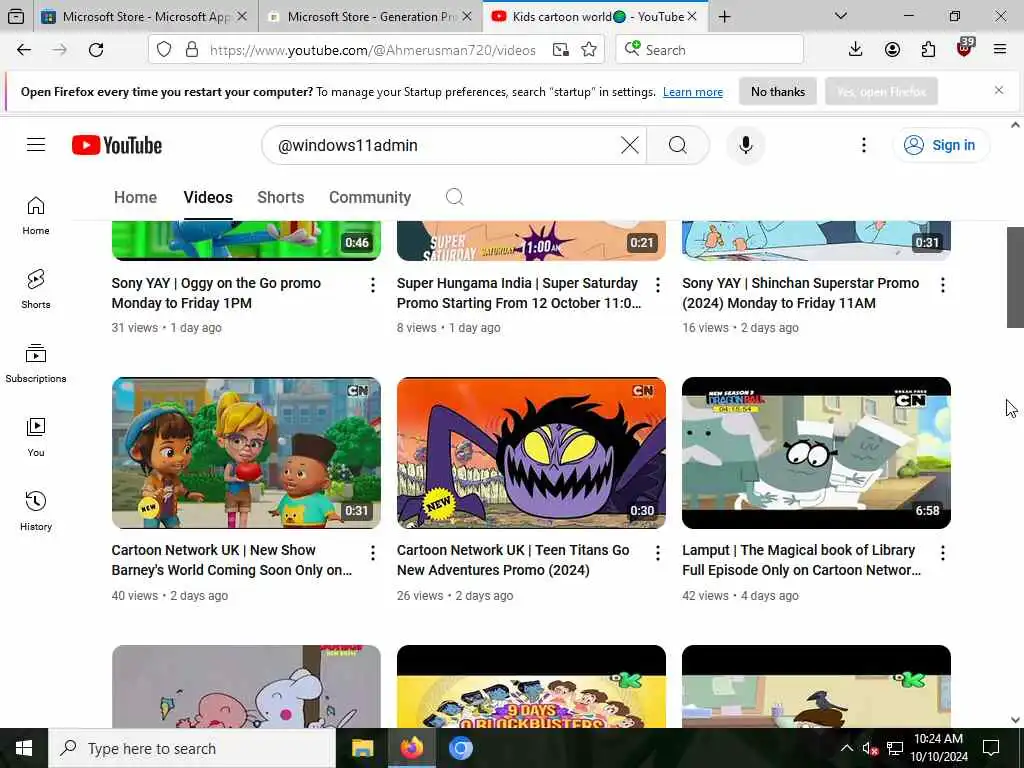
Task: Open File Explorer from the taskbar
Action: click(x=362, y=748)
